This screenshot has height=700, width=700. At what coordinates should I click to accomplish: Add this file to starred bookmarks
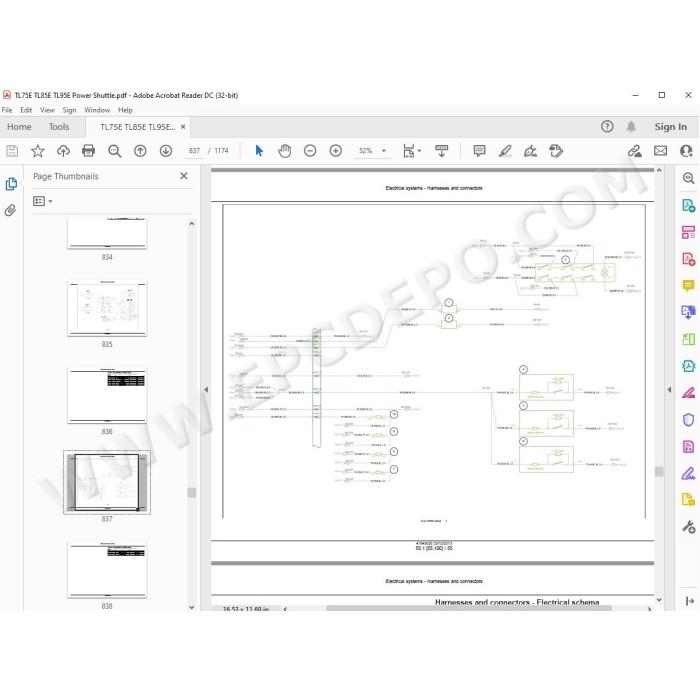38,151
